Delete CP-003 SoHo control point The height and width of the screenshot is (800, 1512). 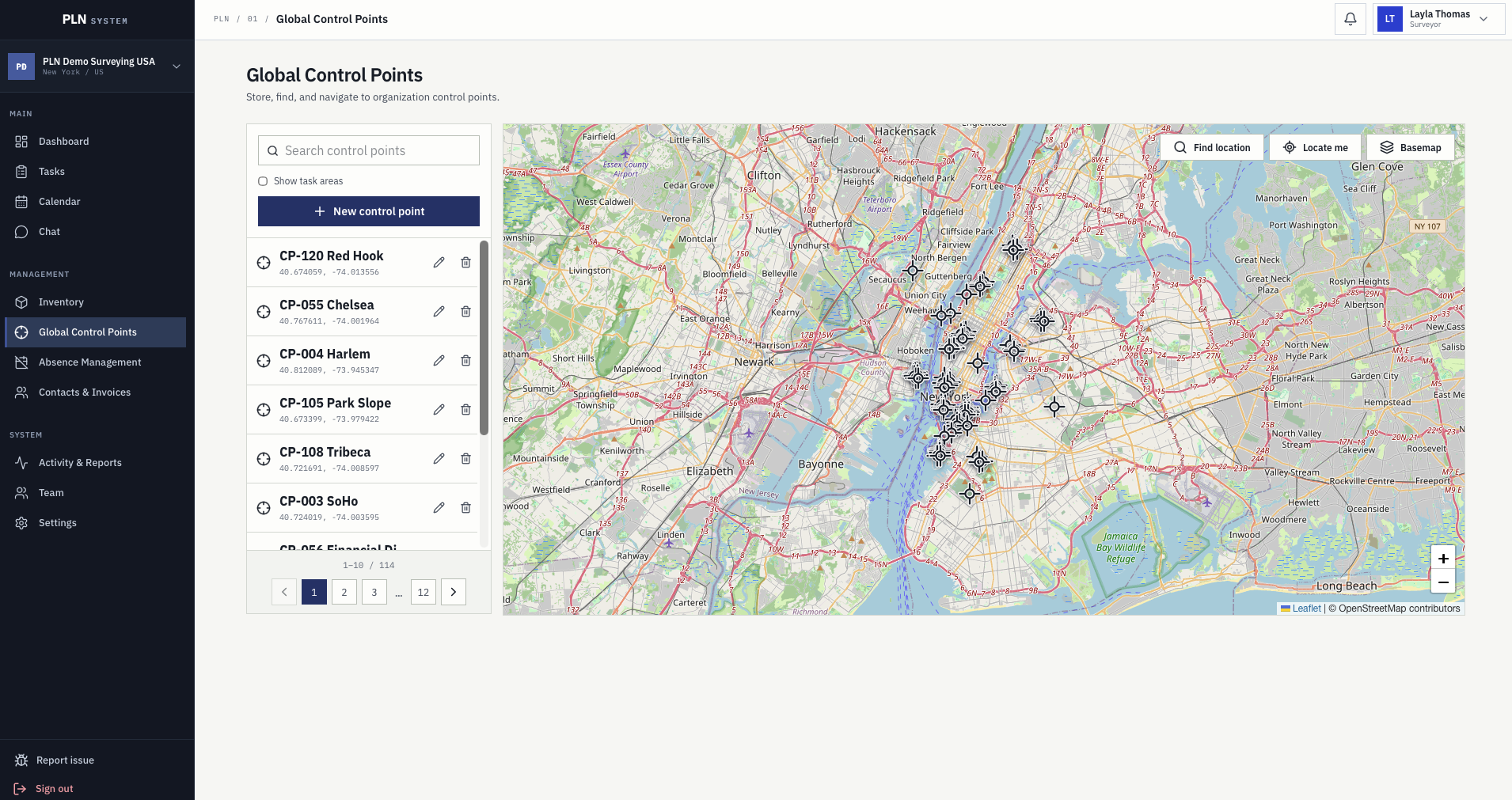click(465, 508)
